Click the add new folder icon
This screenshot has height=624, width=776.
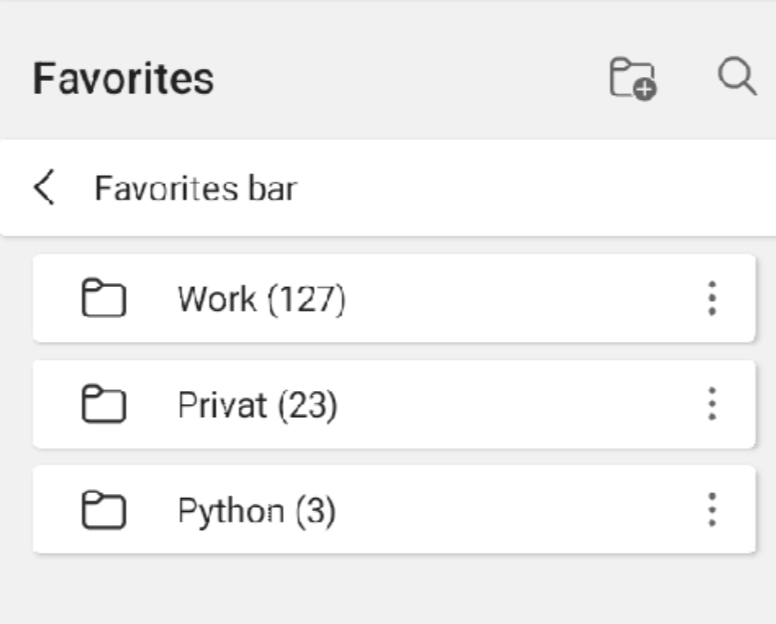pyautogui.click(x=633, y=78)
